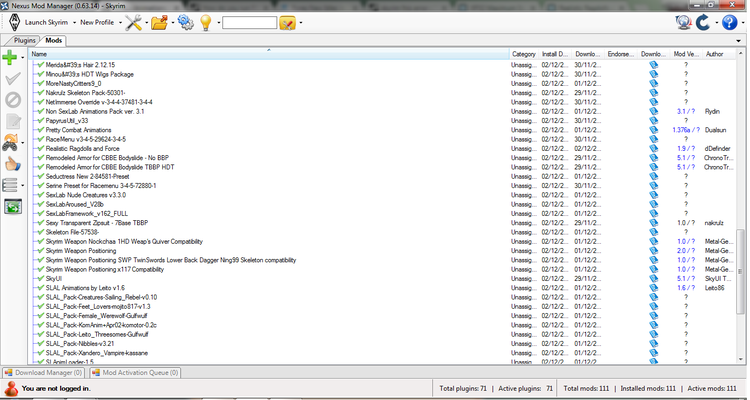Click the lightbulb tips icon

[x=206, y=22]
